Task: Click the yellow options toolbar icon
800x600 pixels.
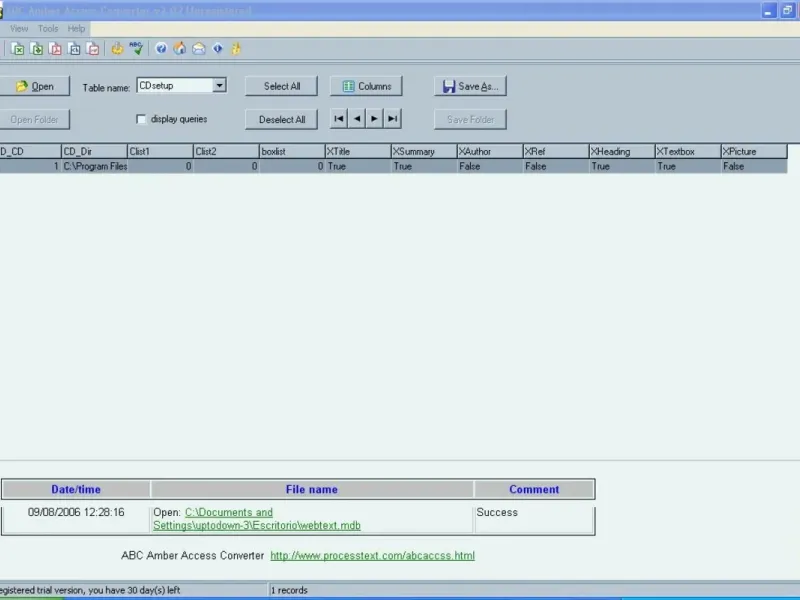Action: pos(117,48)
